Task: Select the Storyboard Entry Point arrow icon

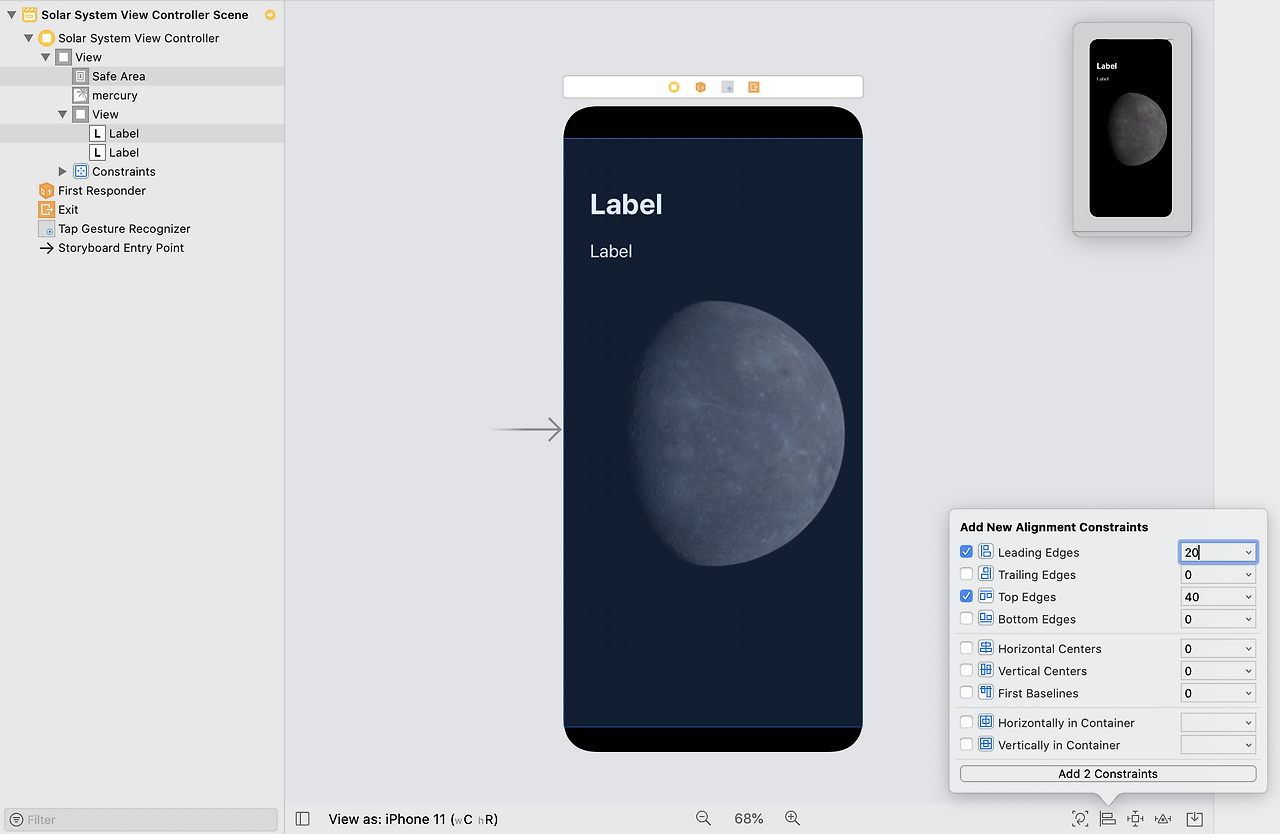Action: [46, 248]
